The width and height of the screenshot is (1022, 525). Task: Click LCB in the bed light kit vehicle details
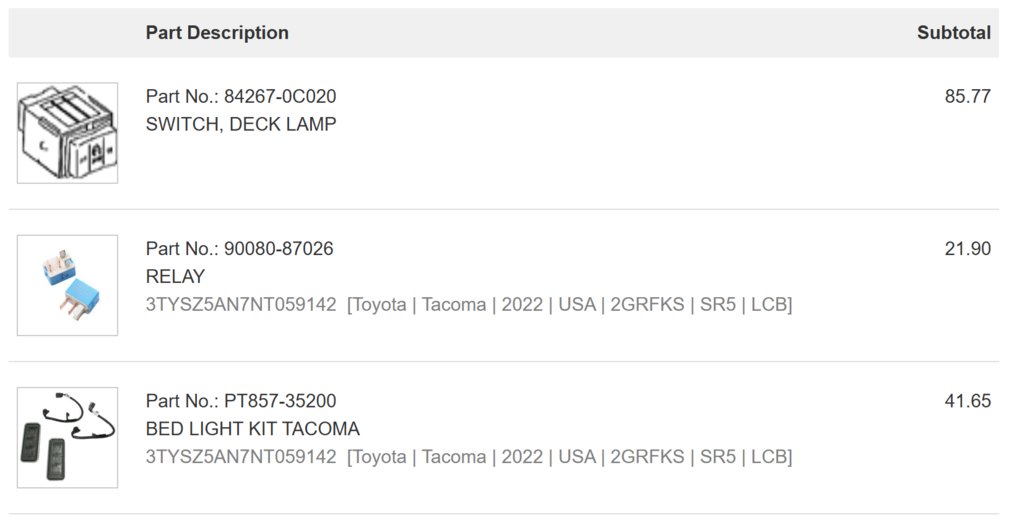[x=769, y=457]
